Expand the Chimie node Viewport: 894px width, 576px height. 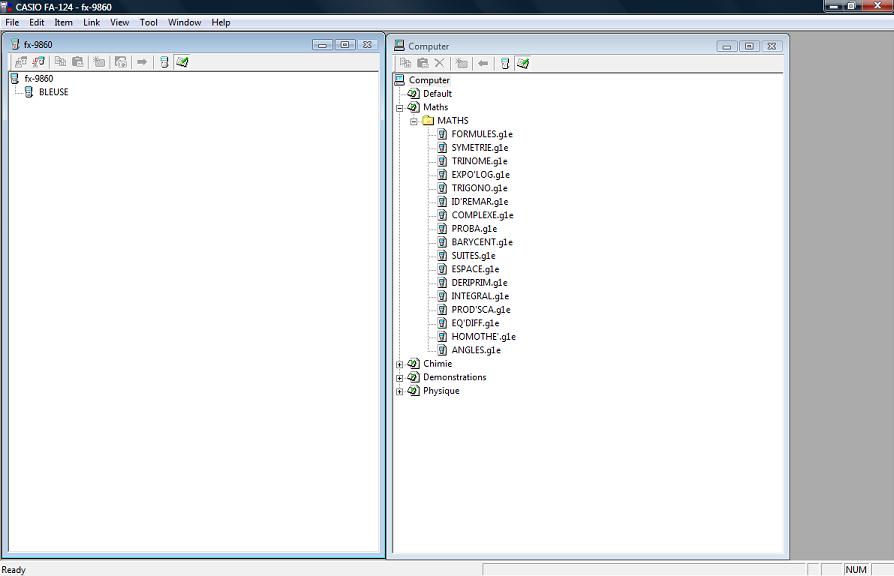400,364
